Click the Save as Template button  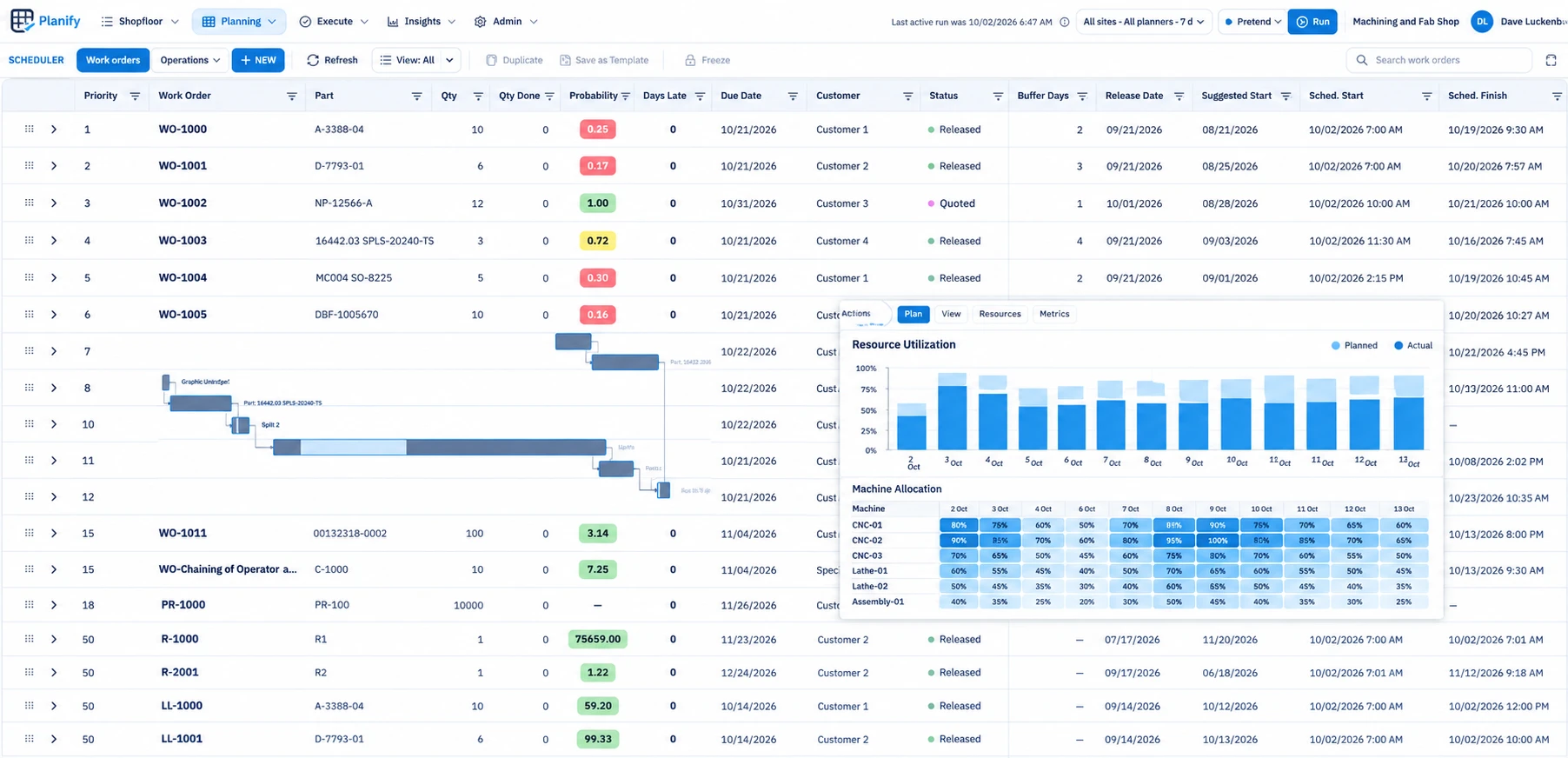point(604,60)
